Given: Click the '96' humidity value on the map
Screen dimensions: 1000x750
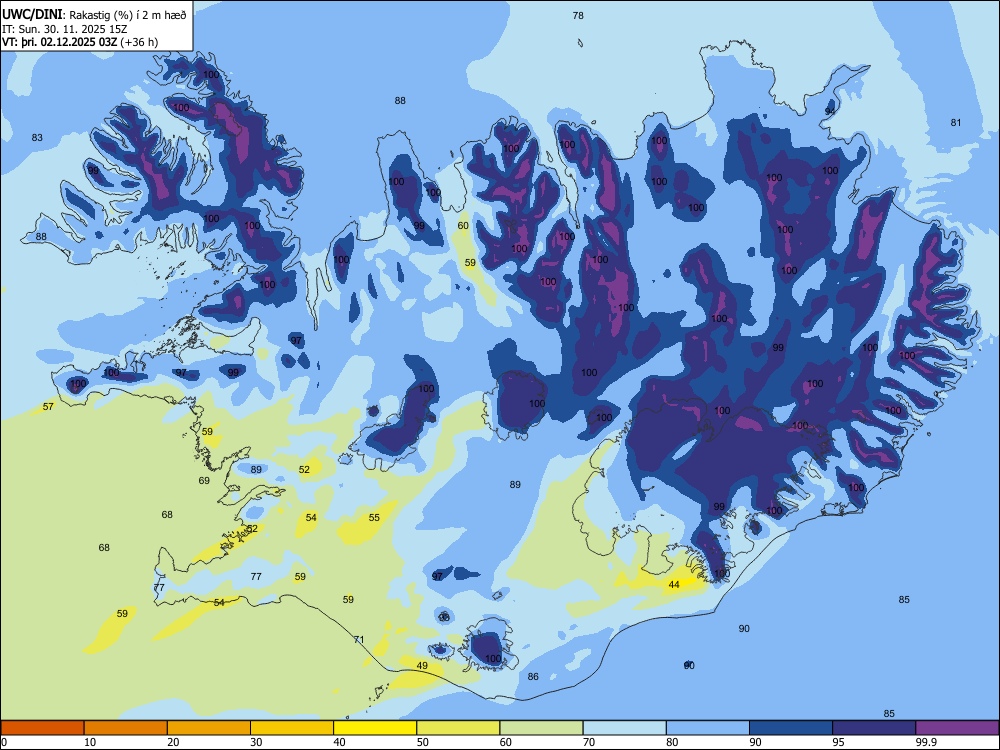Looking at the screenshot, I should [x=445, y=617].
